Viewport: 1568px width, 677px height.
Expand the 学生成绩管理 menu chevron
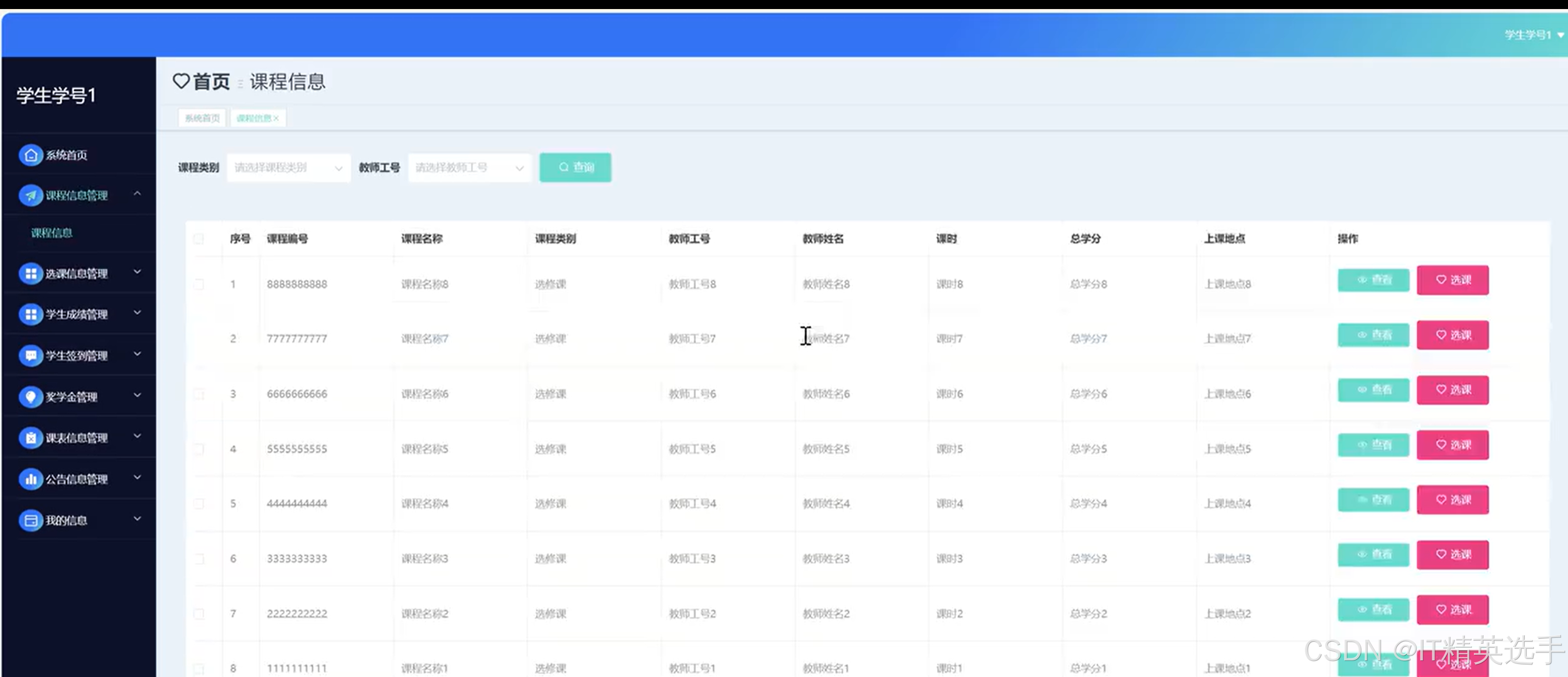coord(137,313)
